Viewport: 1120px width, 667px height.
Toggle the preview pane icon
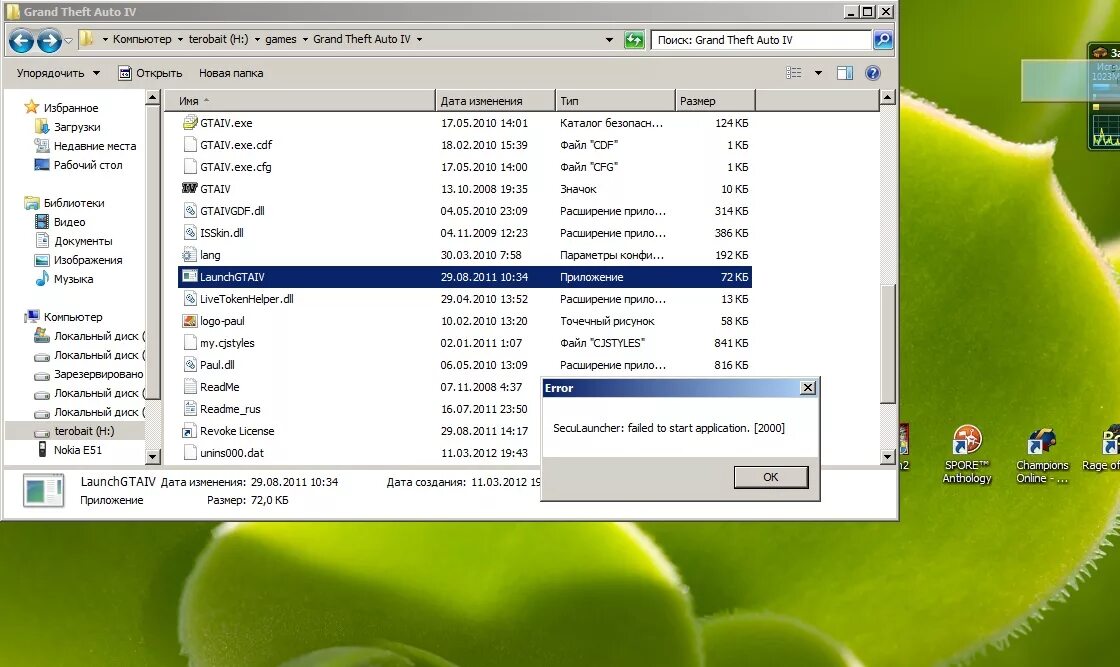pos(845,73)
